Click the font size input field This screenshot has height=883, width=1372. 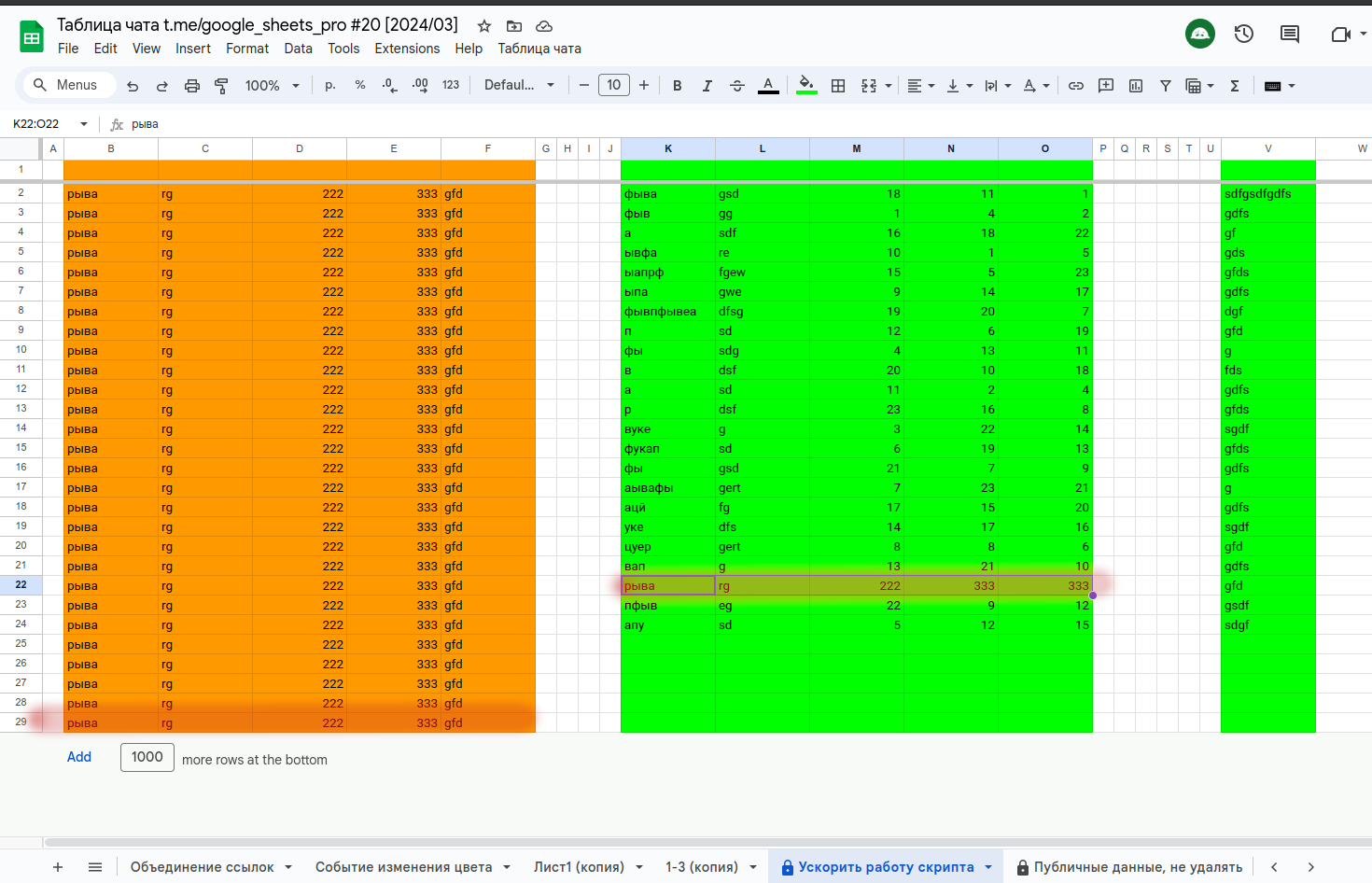tap(614, 86)
